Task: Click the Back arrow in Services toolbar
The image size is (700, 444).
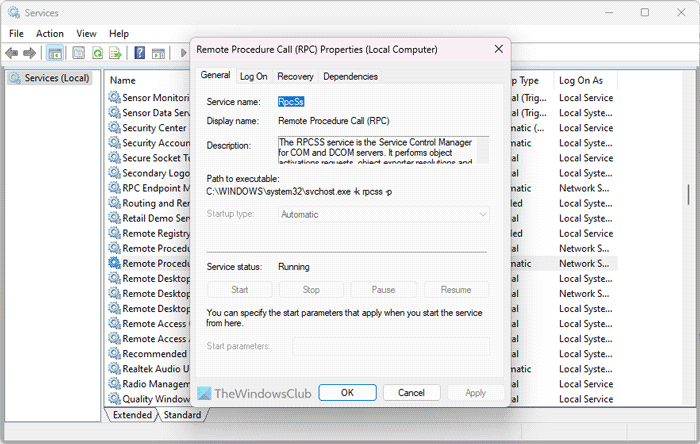Action: 12,53
